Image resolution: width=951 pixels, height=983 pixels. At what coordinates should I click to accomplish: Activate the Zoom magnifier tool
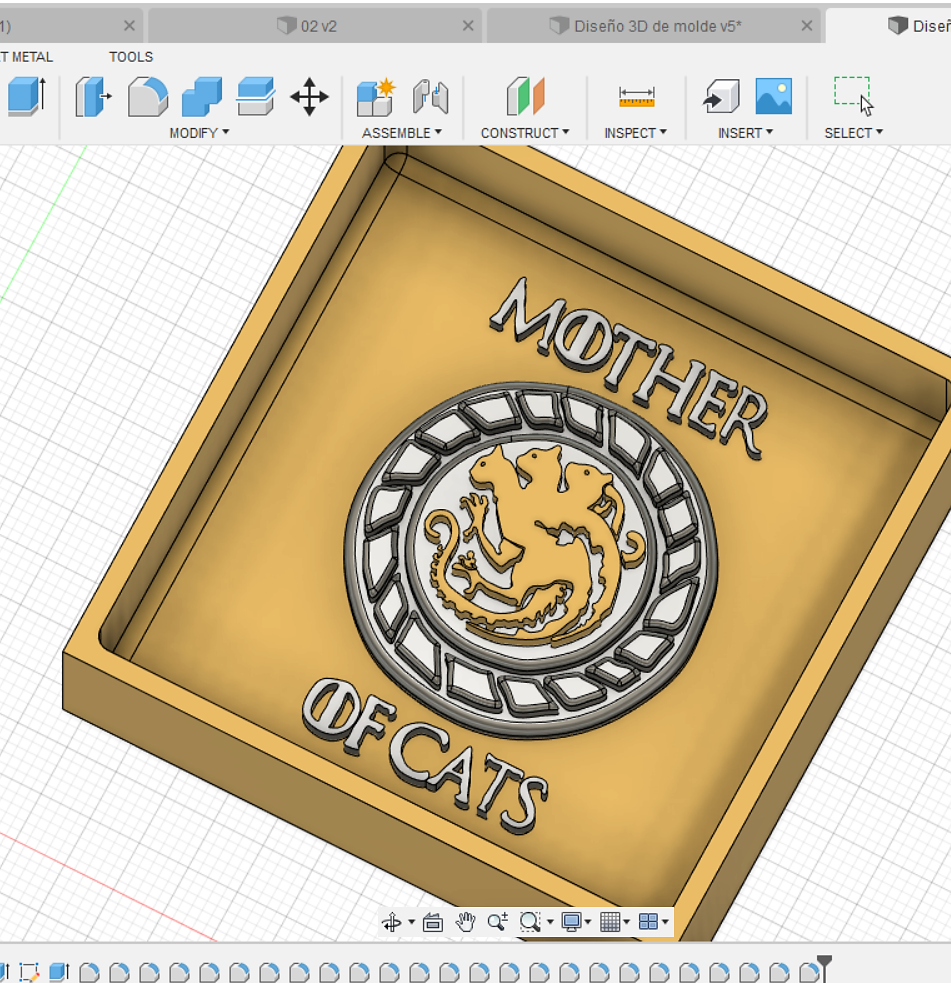click(498, 922)
